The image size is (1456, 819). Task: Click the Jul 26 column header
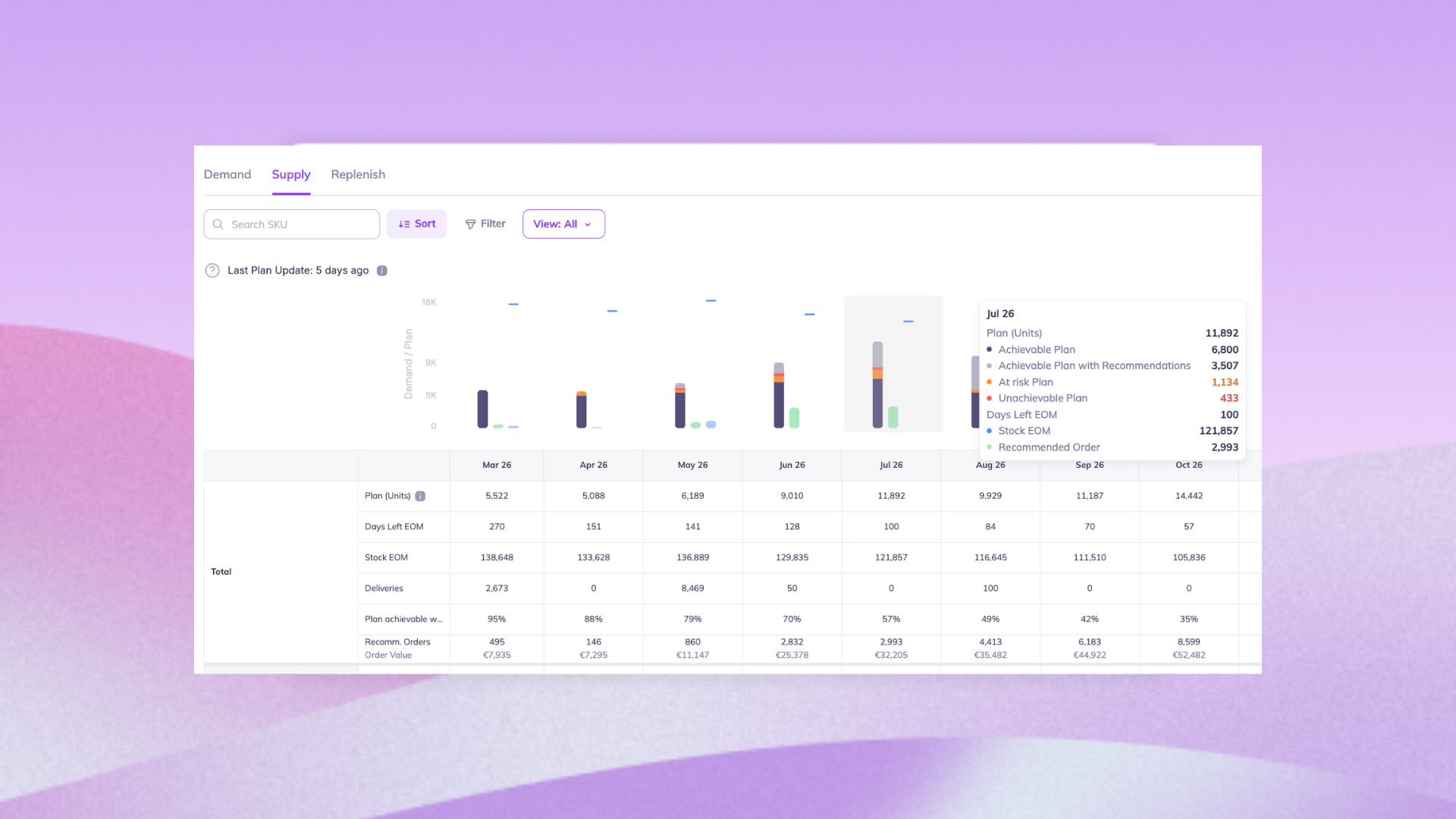pyautogui.click(x=891, y=465)
